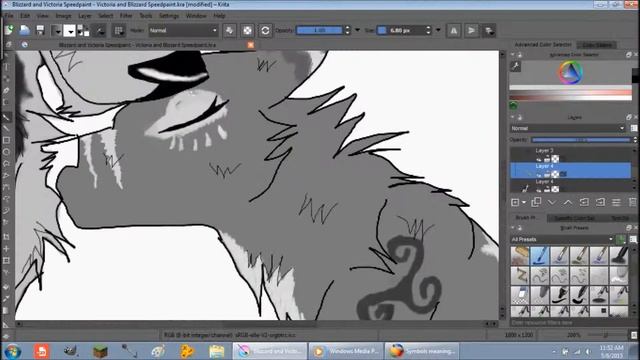Open the All Presets tag dropdown
The width and height of the screenshot is (640, 360).
coord(562,239)
